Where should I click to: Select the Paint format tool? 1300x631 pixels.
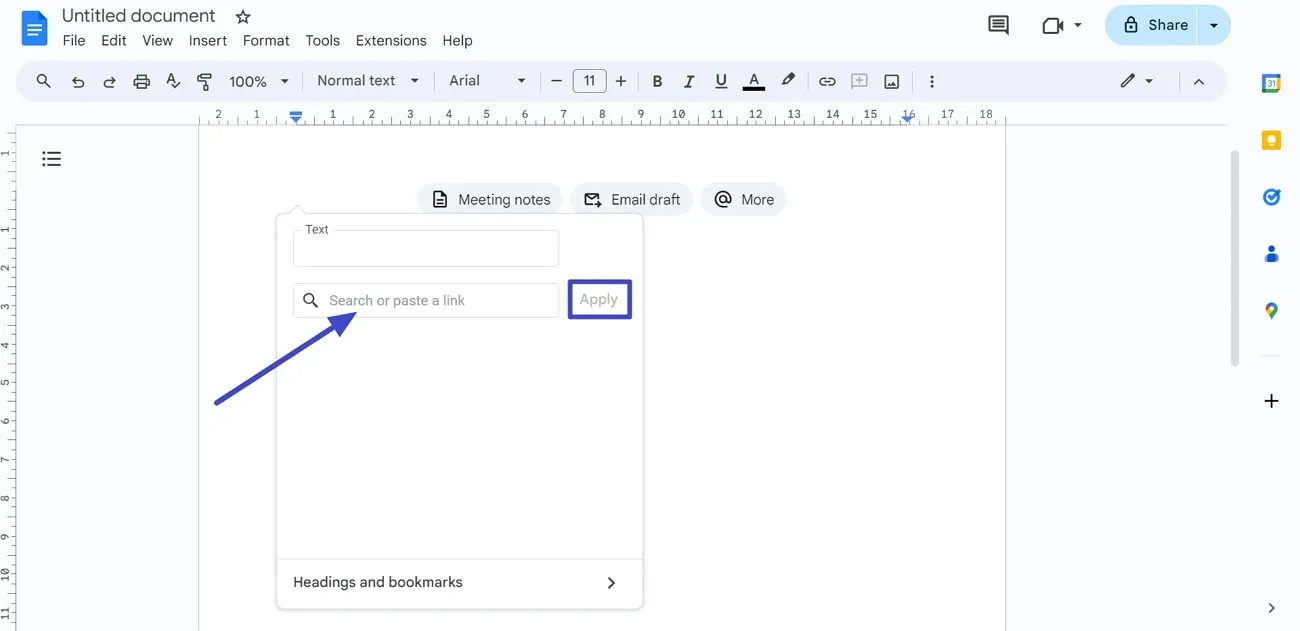[205, 81]
